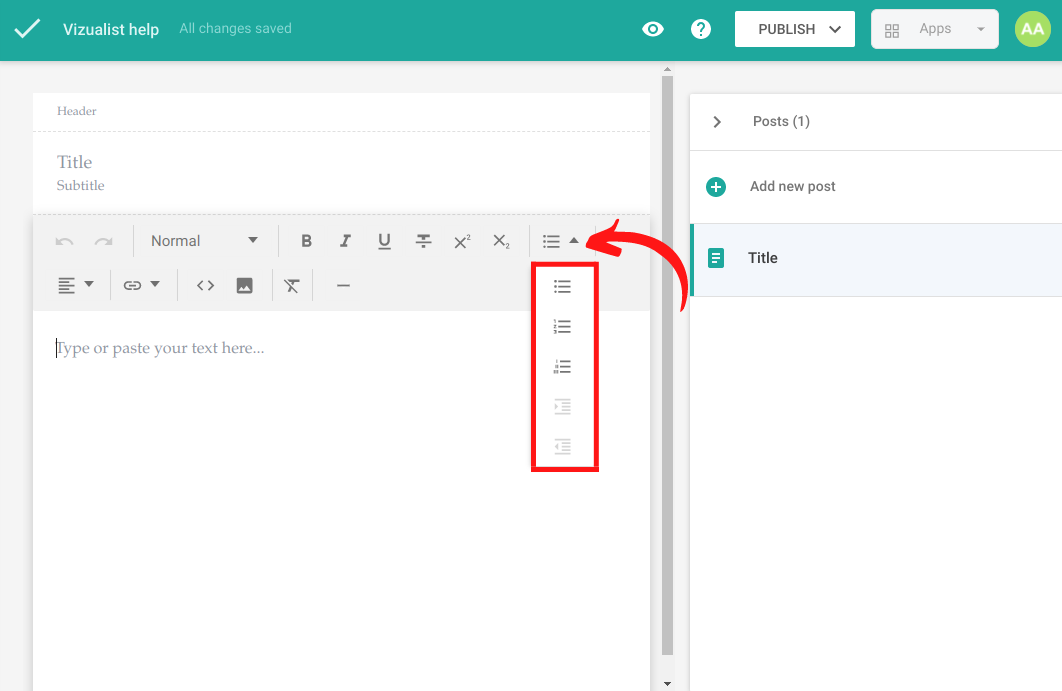Open the link options dropdown

click(141, 286)
